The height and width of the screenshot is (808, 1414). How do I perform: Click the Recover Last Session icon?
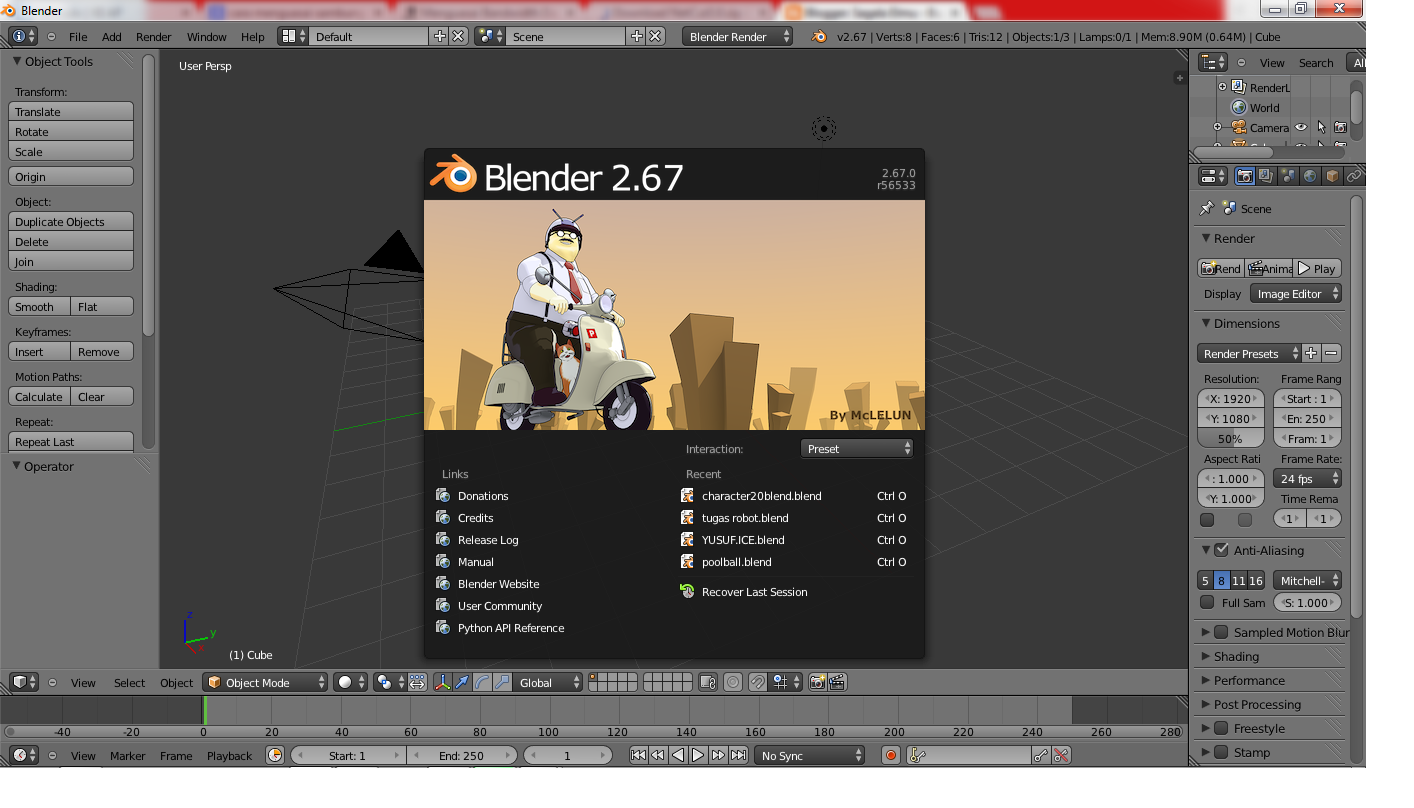[x=687, y=591]
